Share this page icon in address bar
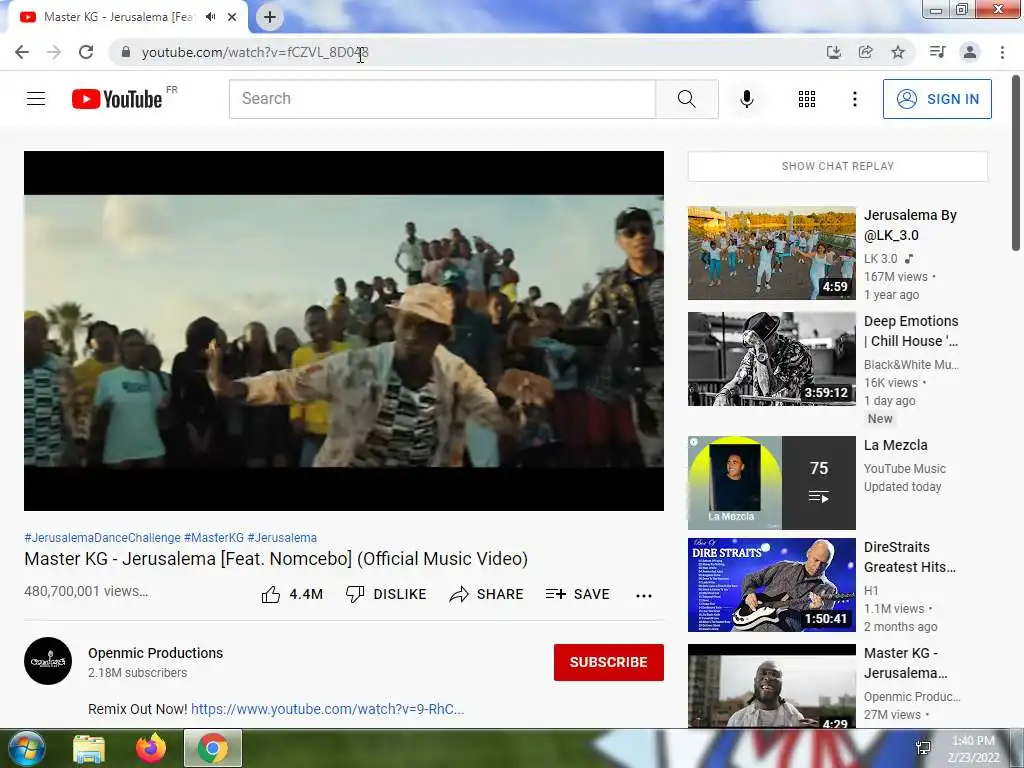The height and width of the screenshot is (768, 1024). point(865,52)
